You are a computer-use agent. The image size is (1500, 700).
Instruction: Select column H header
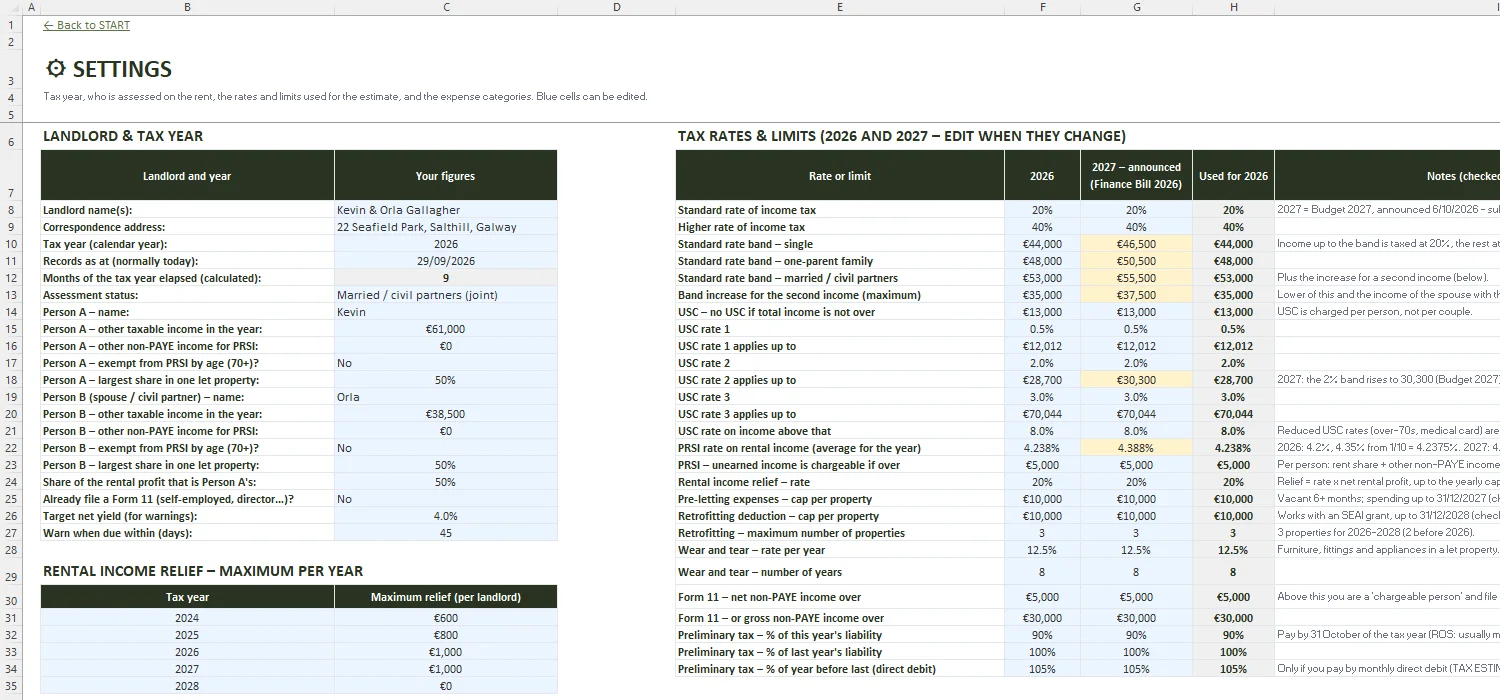1233,7
